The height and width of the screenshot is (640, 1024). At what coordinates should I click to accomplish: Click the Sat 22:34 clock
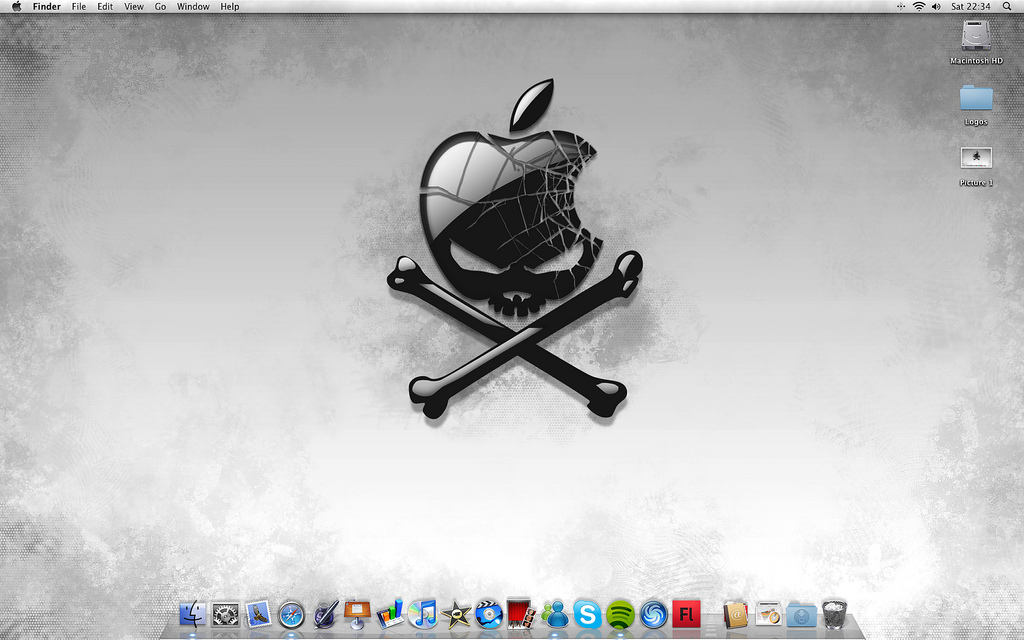coord(970,7)
